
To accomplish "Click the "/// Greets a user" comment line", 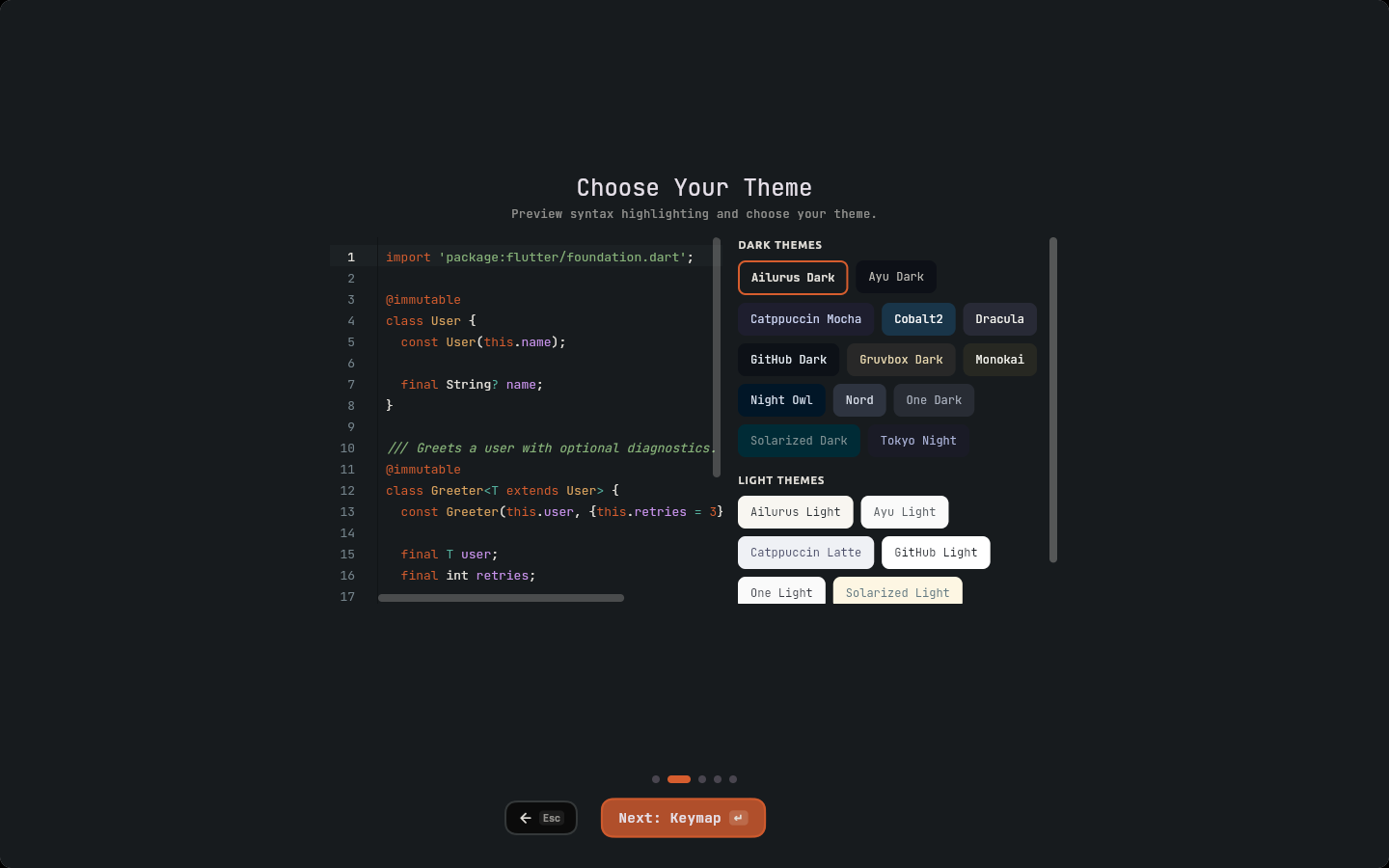I will [552, 448].
